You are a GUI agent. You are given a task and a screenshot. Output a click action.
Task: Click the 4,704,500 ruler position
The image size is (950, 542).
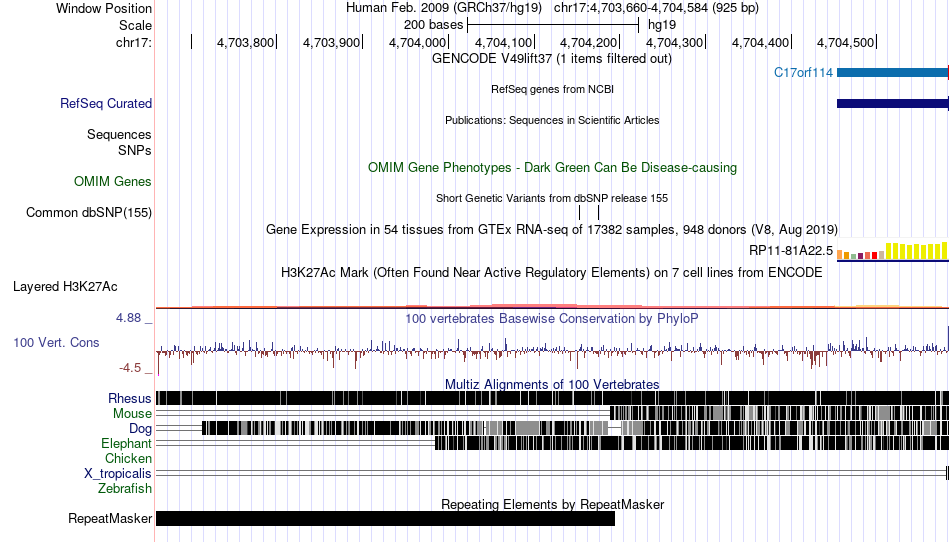(846, 42)
